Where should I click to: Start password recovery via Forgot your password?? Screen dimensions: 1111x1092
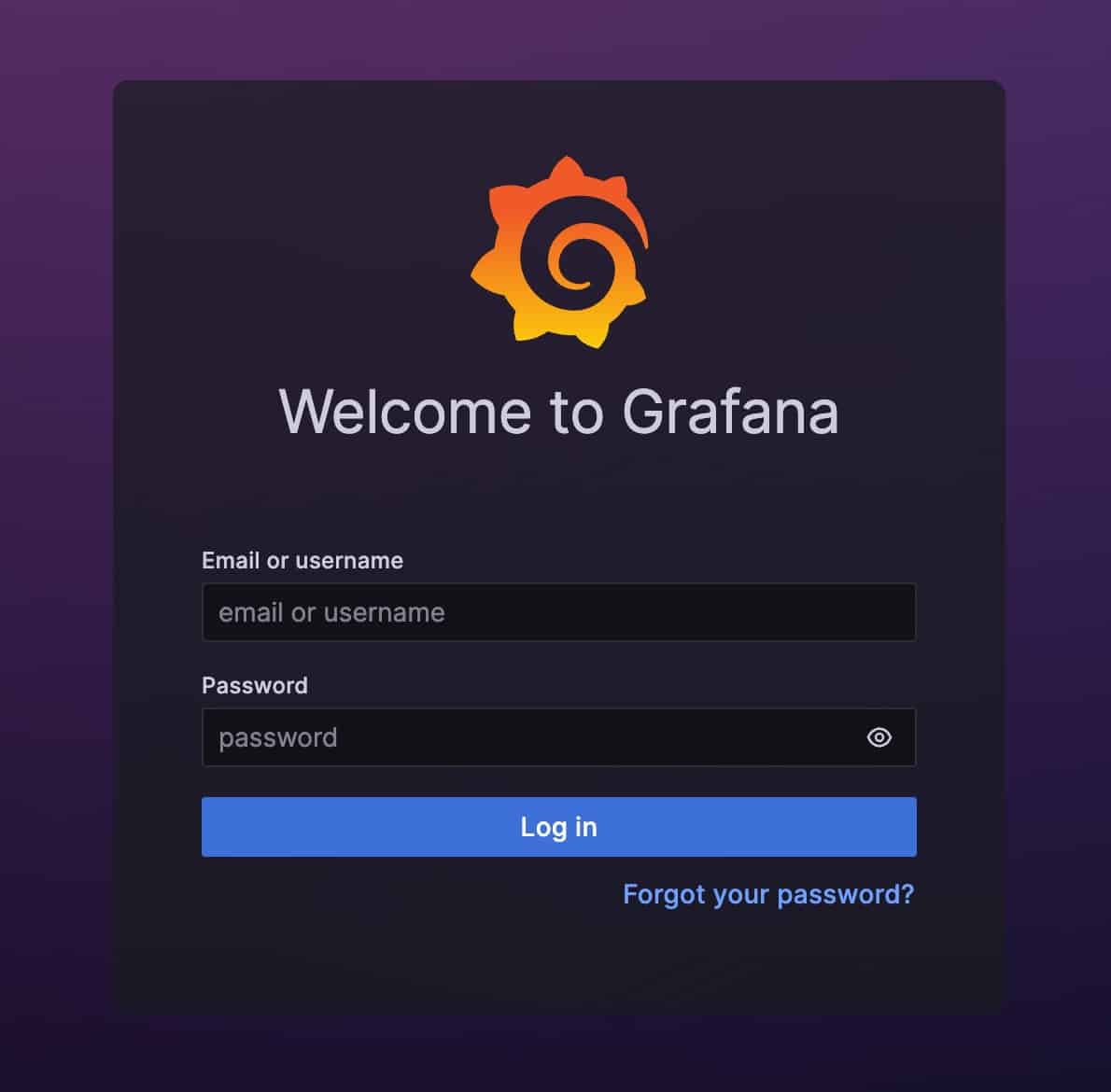(768, 894)
